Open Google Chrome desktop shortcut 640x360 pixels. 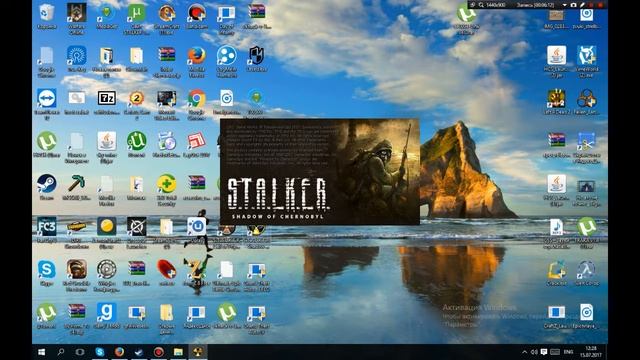196,99
